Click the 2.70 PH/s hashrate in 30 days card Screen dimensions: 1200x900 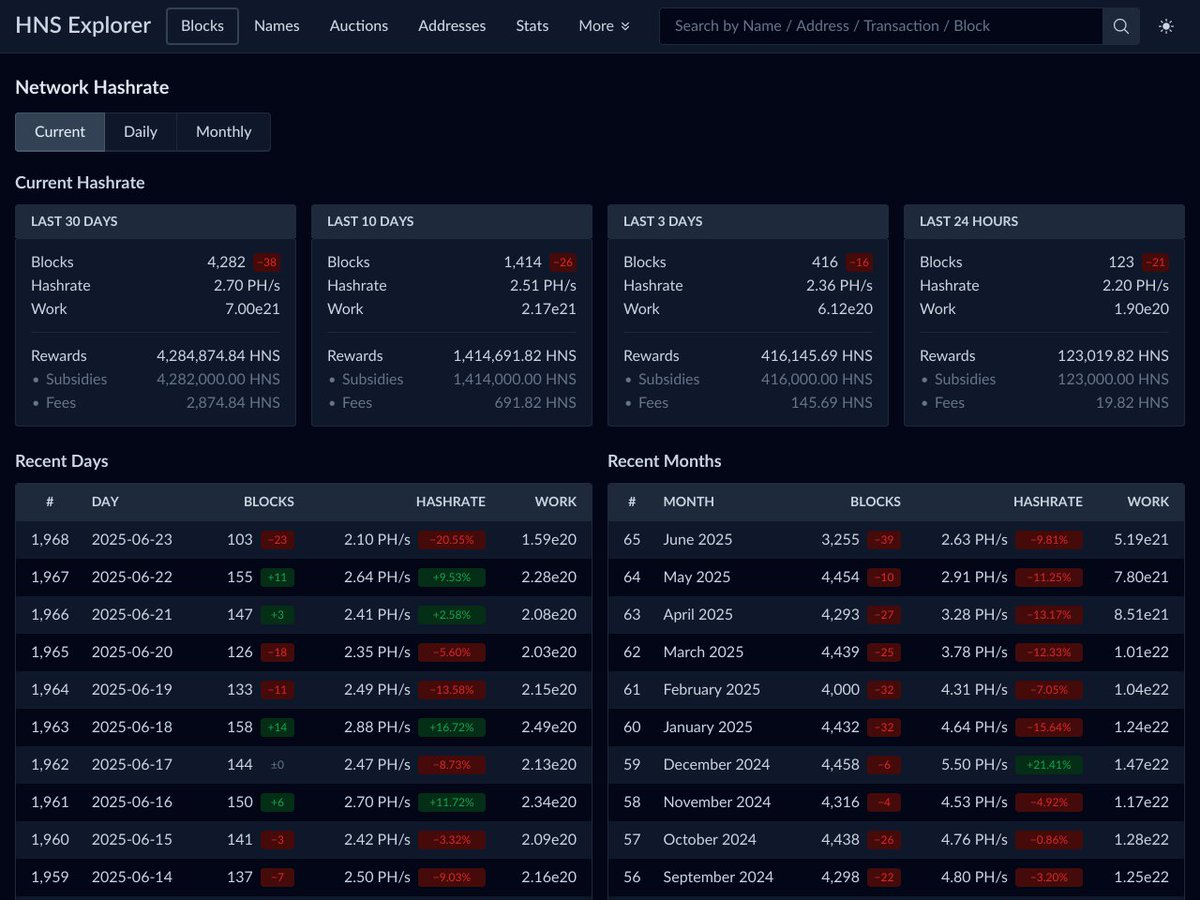pyautogui.click(x=247, y=286)
